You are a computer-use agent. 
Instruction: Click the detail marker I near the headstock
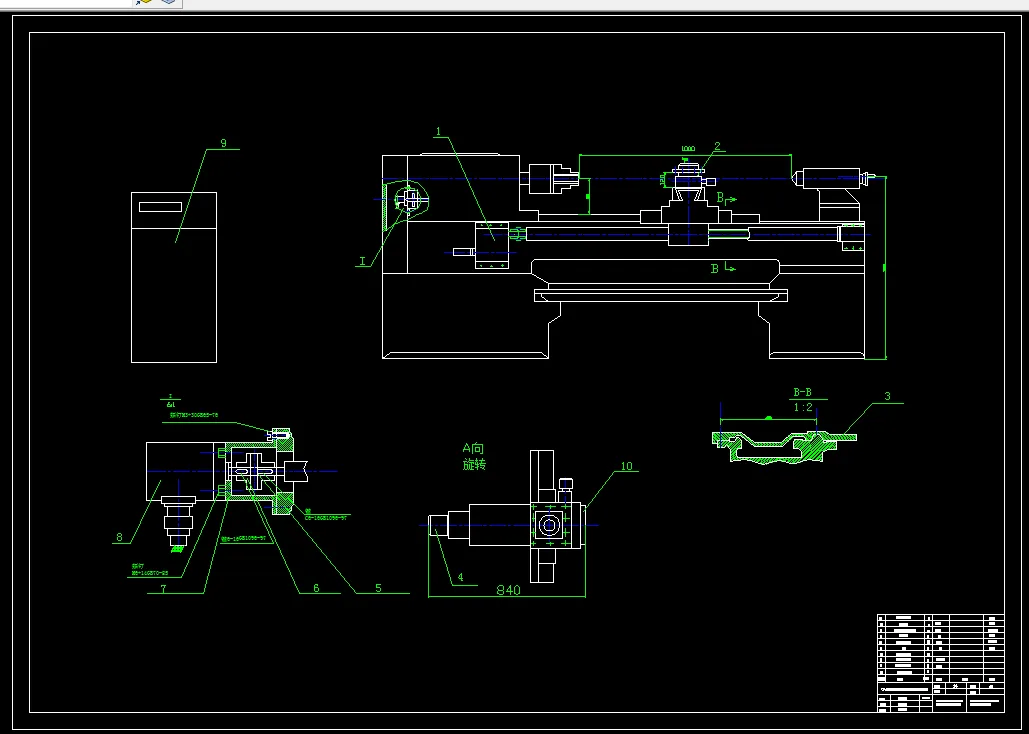[x=362, y=261]
